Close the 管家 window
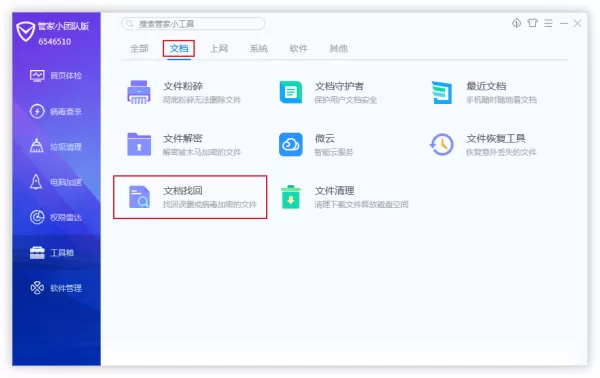600x378 pixels. point(577,23)
